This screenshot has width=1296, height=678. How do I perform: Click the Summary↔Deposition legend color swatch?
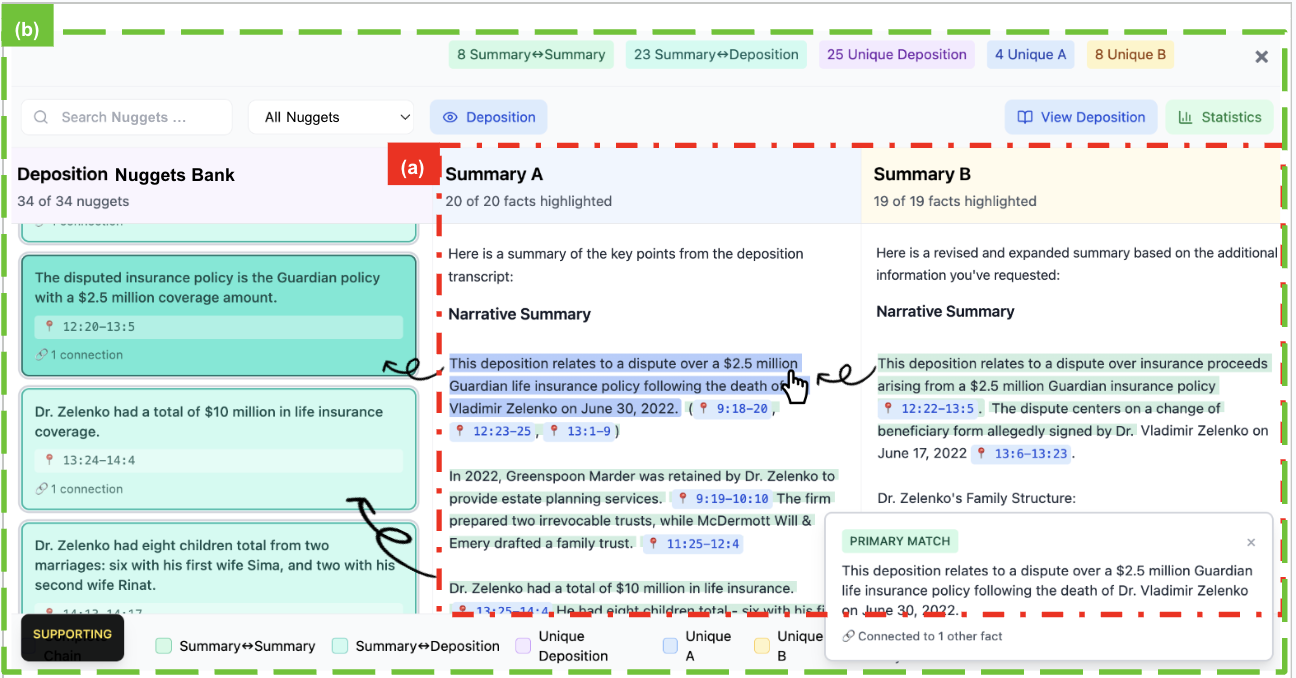coord(340,646)
